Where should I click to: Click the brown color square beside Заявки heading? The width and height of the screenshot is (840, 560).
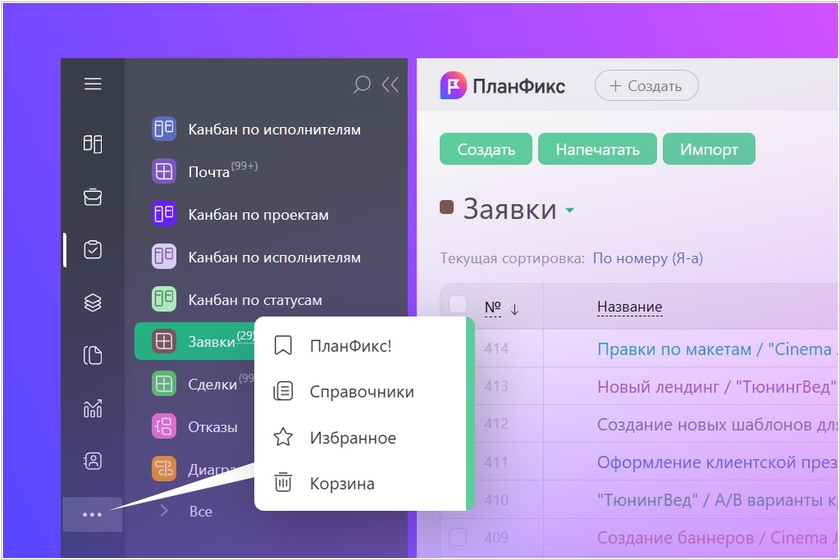click(447, 207)
